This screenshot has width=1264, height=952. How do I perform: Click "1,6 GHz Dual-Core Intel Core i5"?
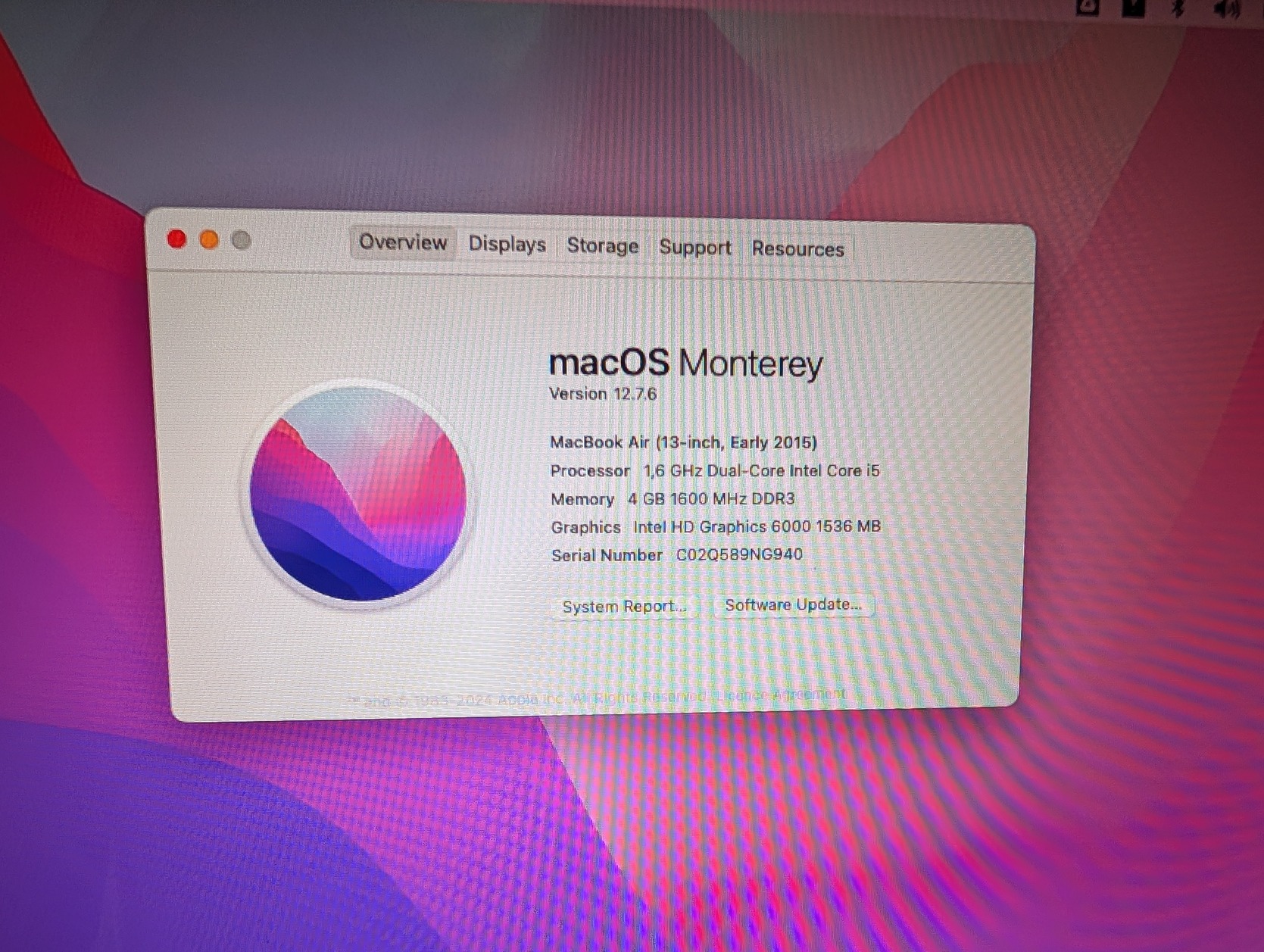click(762, 470)
